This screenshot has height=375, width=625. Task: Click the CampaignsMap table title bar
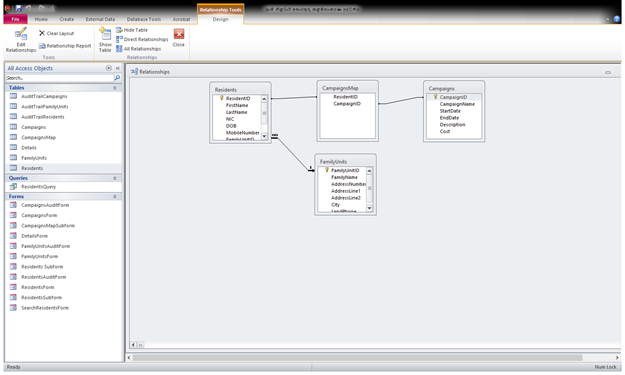coord(347,88)
